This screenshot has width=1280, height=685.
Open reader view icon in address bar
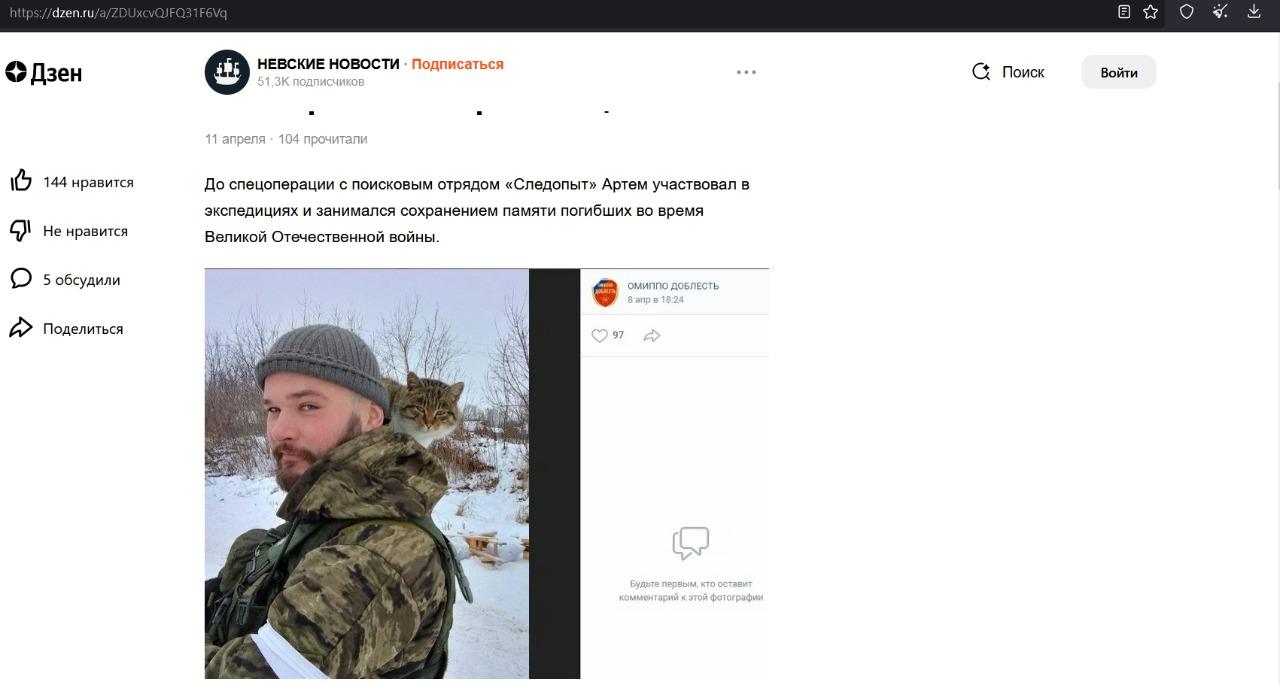tap(1124, 12)
